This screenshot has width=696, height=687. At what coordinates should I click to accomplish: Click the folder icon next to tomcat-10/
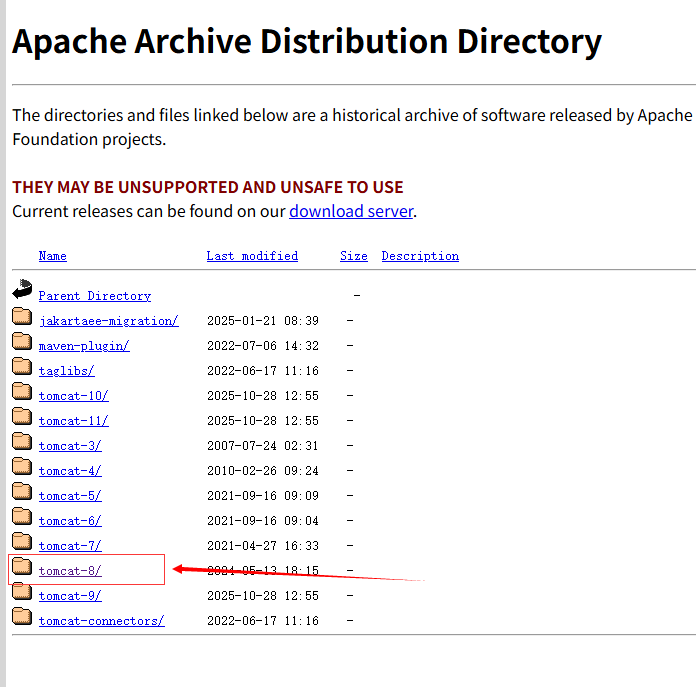[22, 391]
